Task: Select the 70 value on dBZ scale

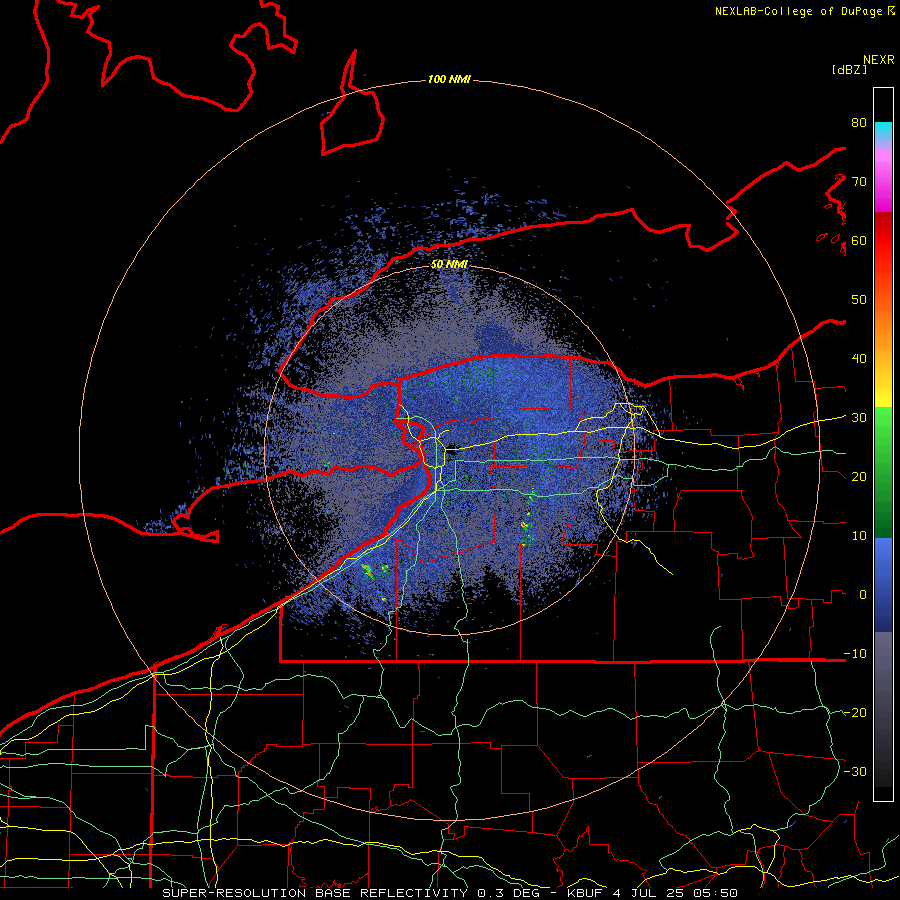Action: pos(859,181)
